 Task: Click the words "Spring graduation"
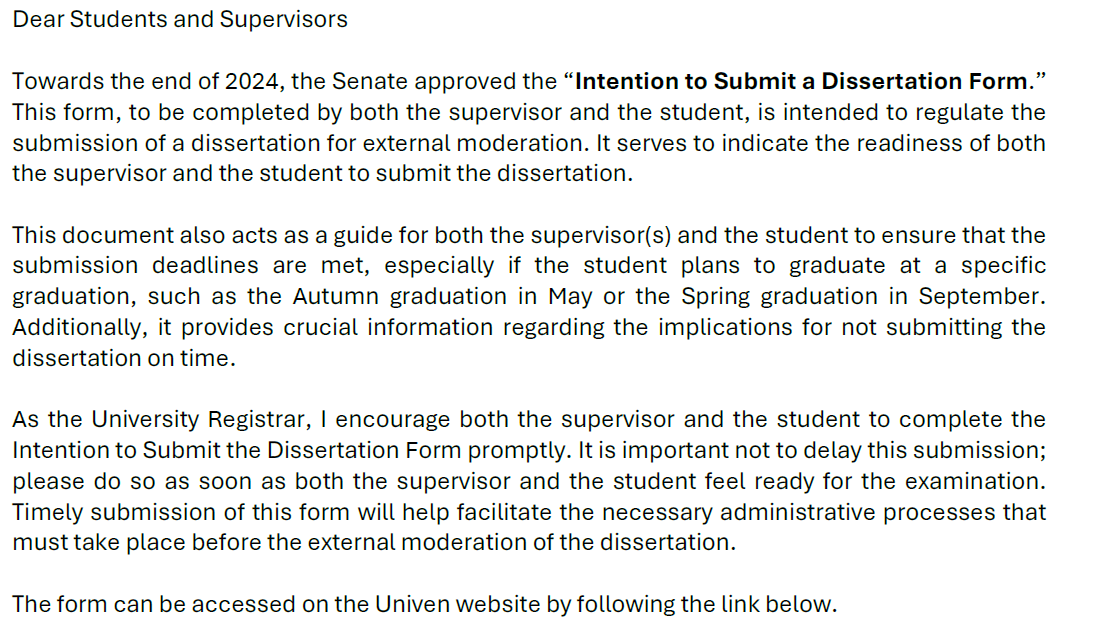coord(779,296)
